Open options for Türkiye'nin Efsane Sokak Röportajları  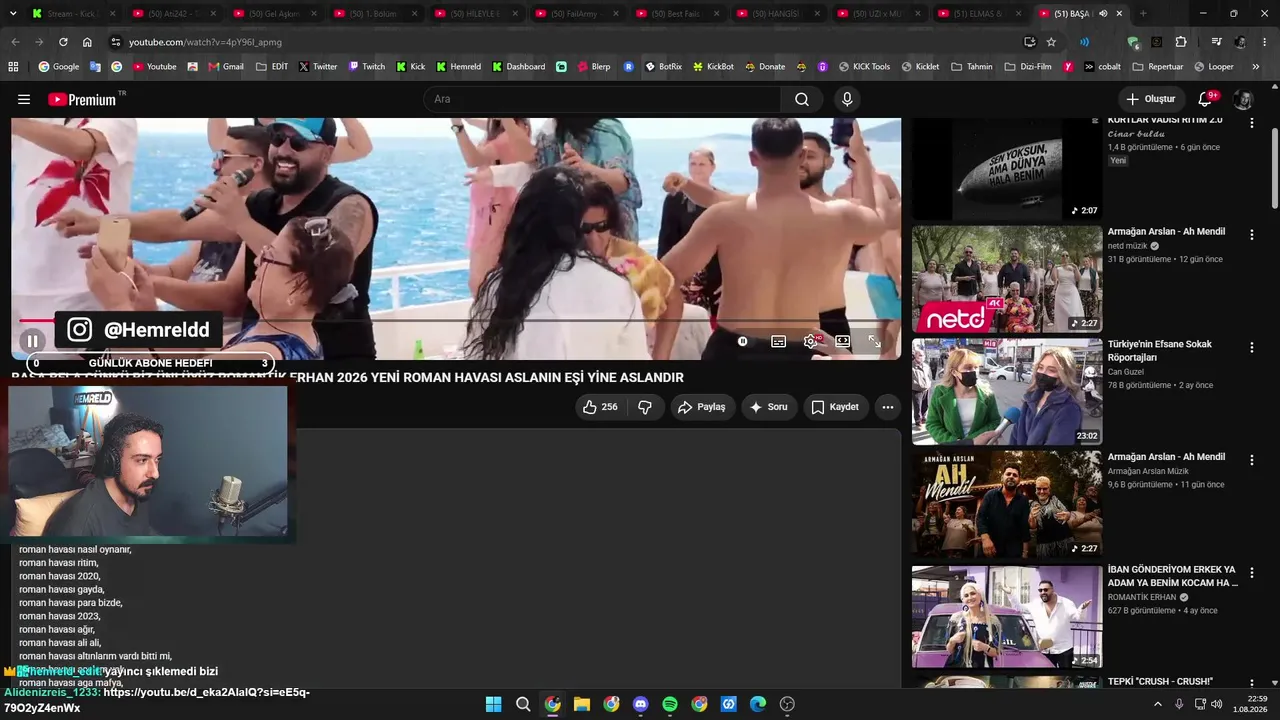(x=1251, y=347)
